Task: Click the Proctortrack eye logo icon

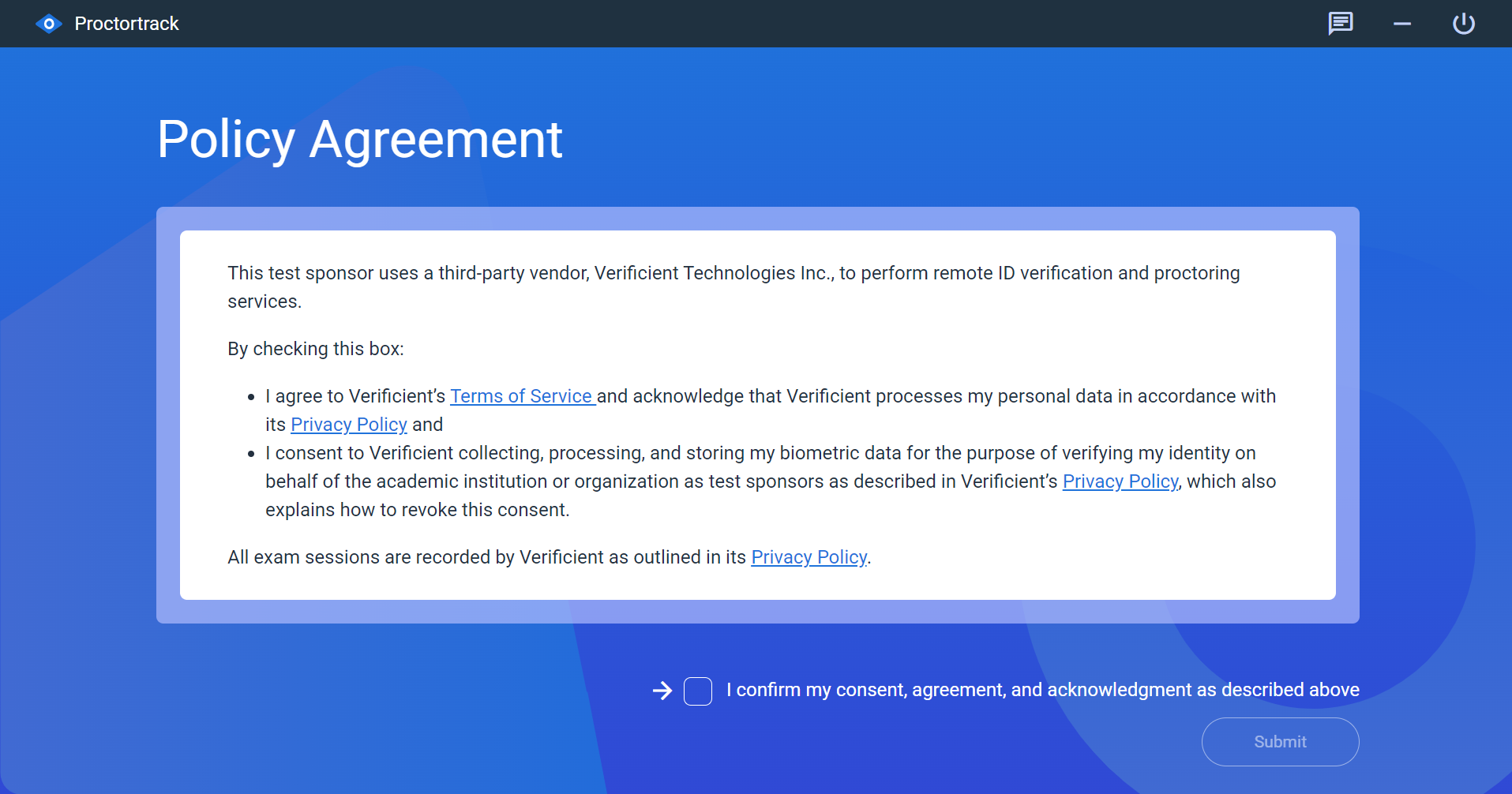Action: pyautogui.click(x=49, y=24)
